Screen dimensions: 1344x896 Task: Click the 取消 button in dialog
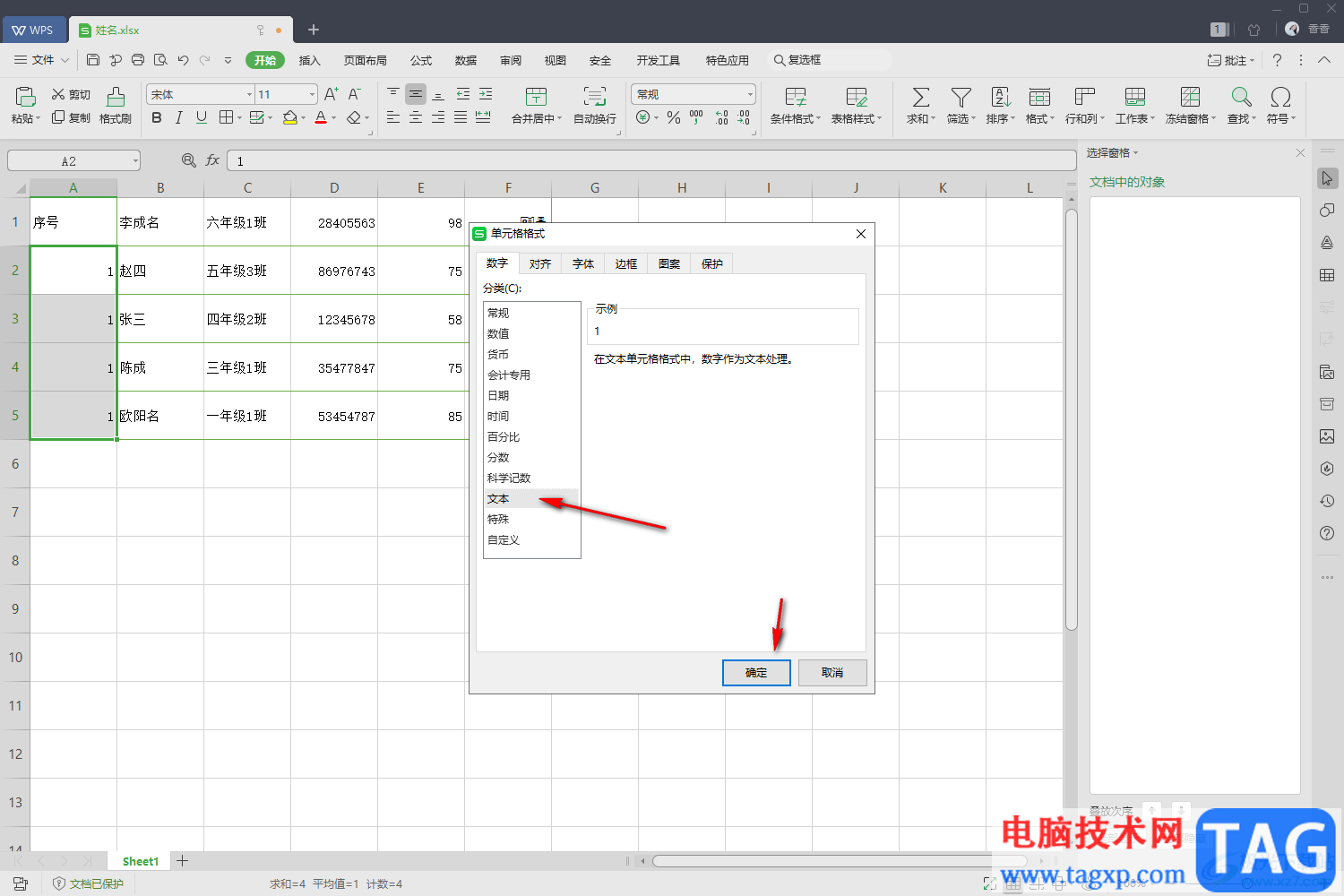[x=832, y=672]
